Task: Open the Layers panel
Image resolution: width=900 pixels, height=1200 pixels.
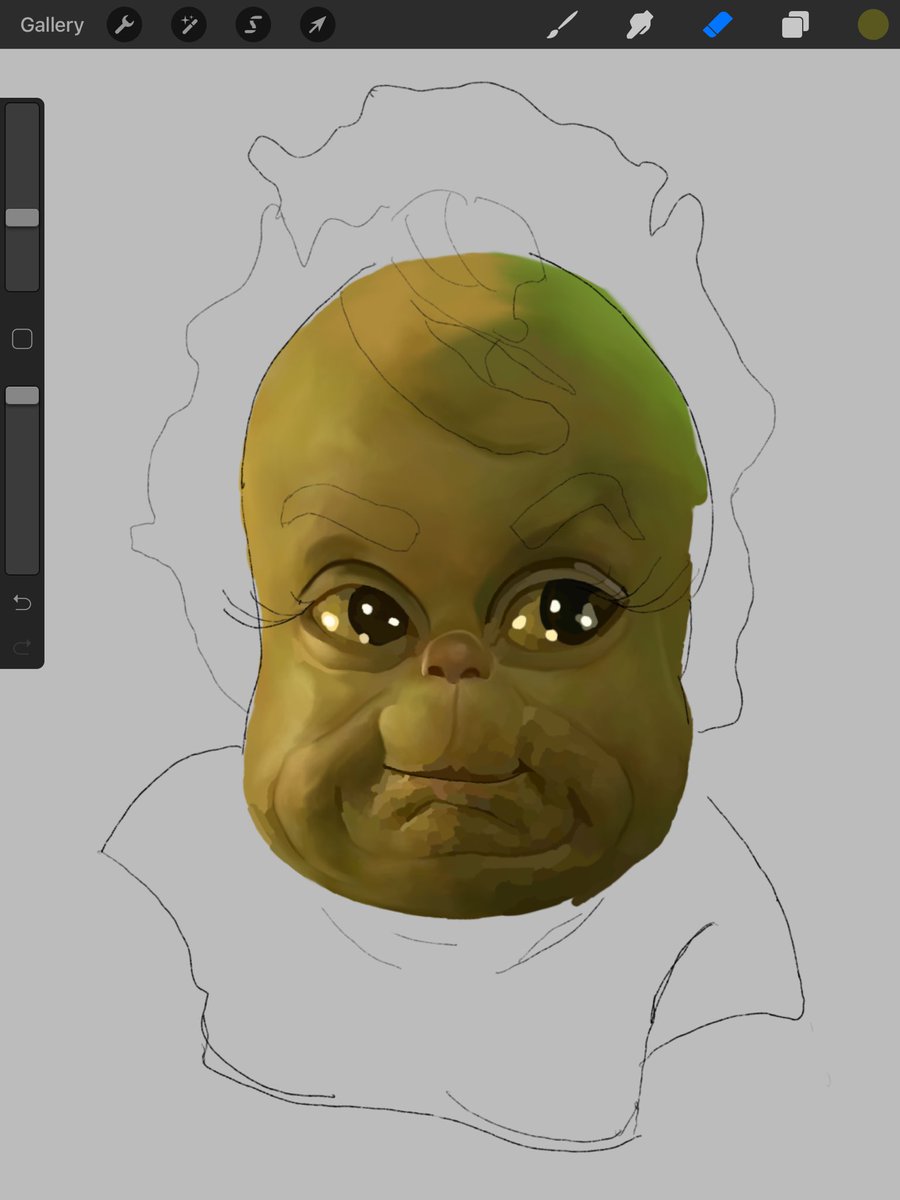Action: [794, 25]
